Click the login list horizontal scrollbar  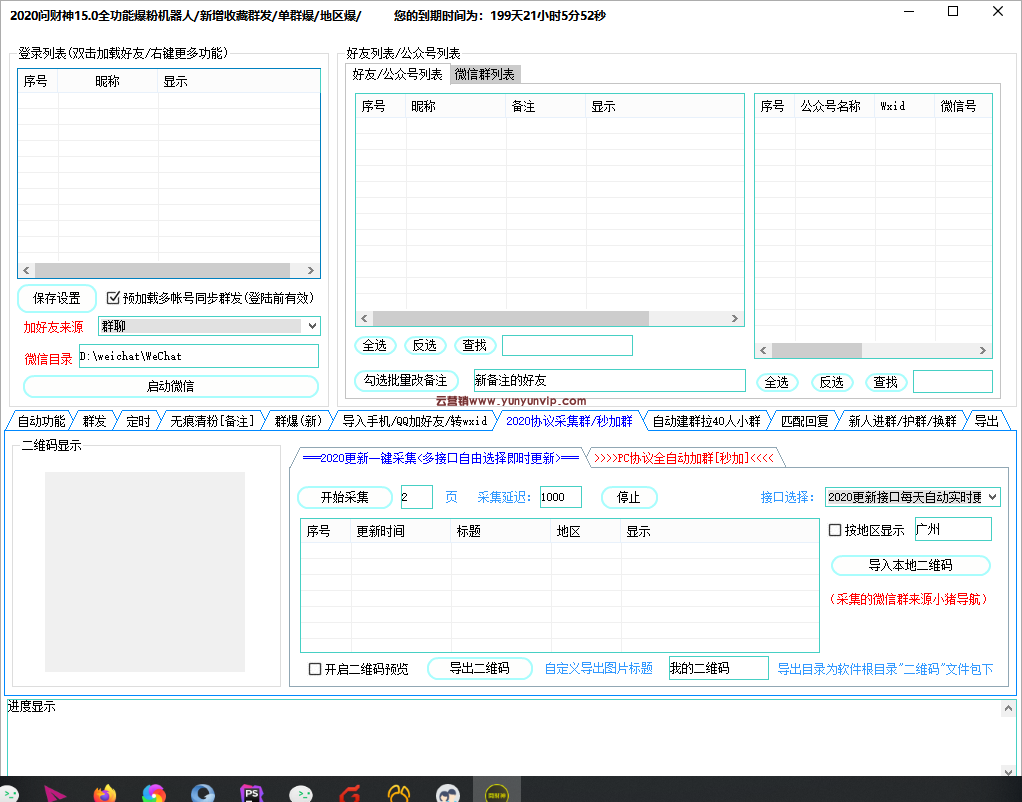coord(160,271)
